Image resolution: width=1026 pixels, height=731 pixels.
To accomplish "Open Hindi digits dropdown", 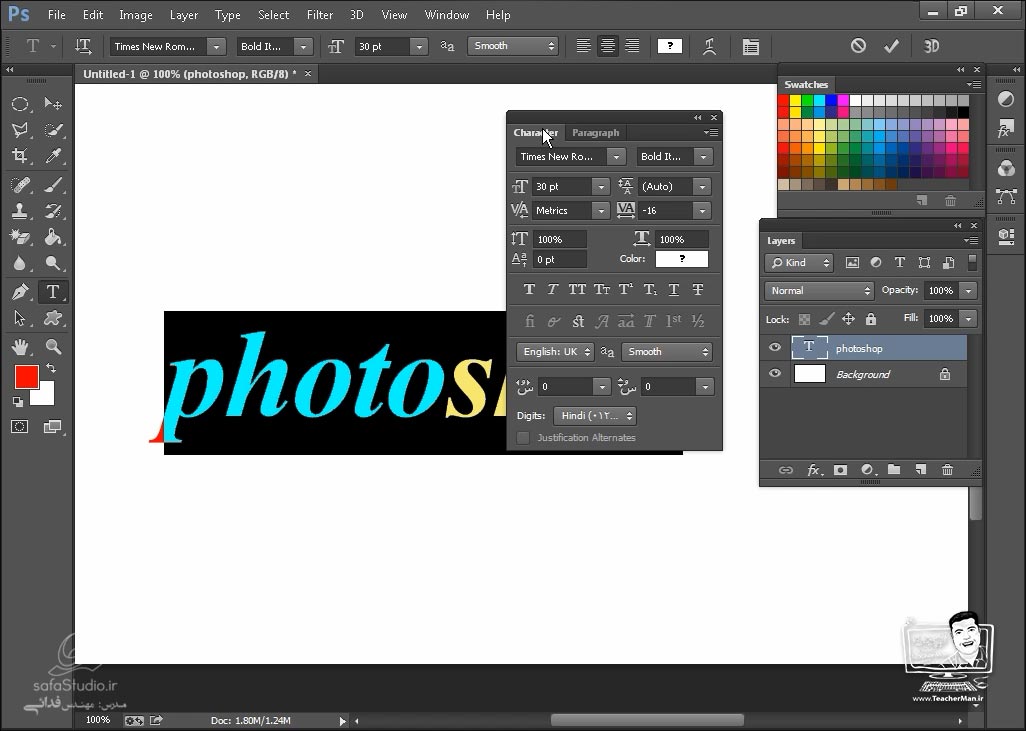I will click(x=595, y=416).
